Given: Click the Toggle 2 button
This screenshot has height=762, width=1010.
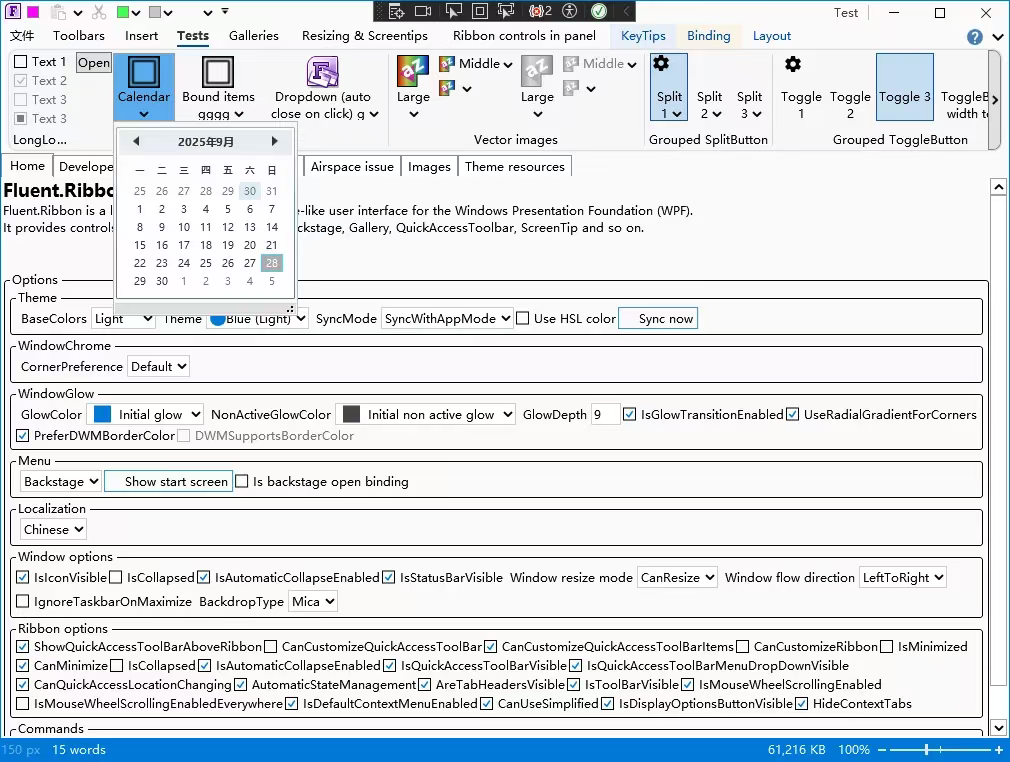Looking at the screenshot, I should pyautogui.click(x=850, y=87).
